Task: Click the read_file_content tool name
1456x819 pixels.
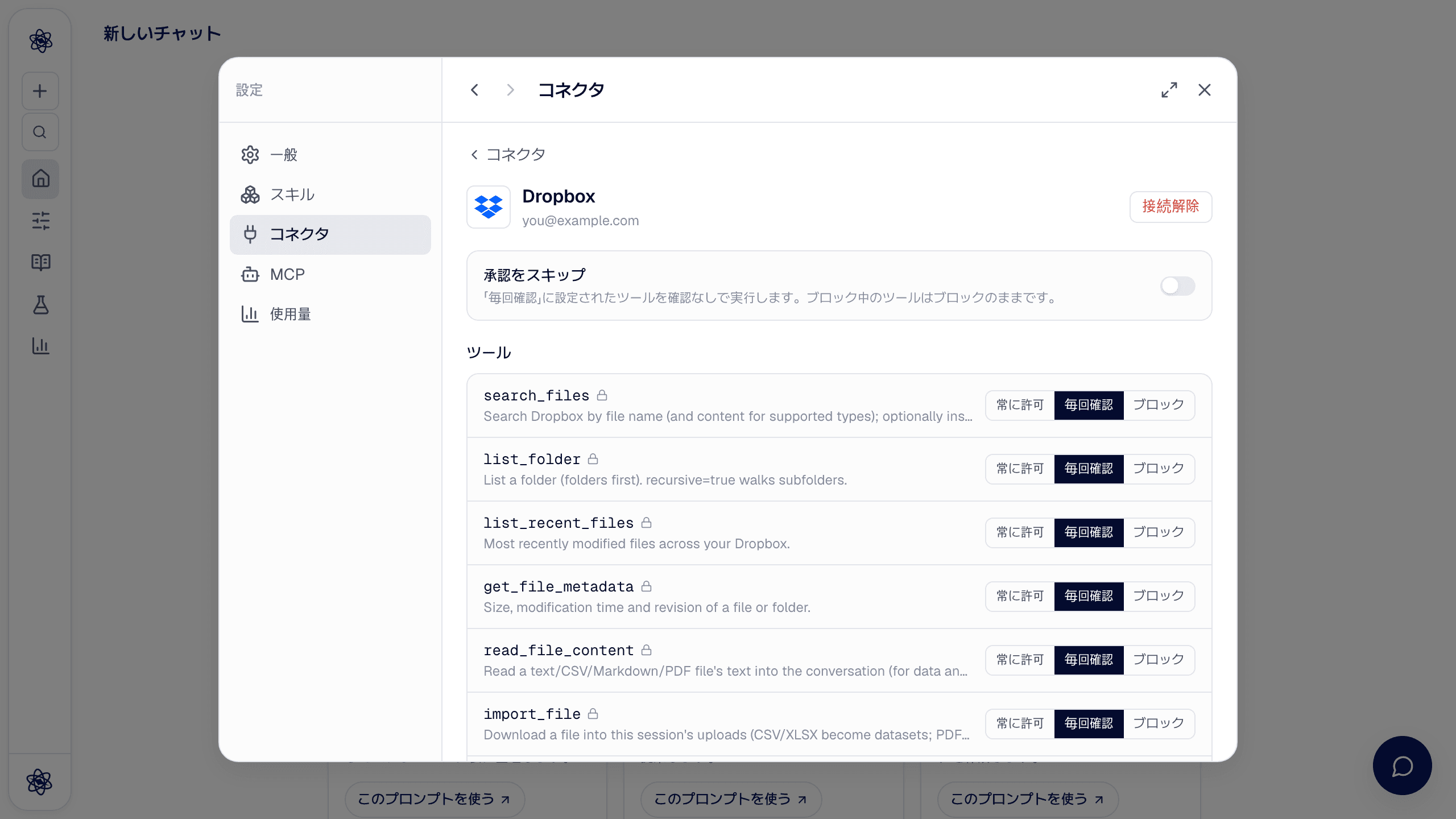Action: click(x=559, y=650)
